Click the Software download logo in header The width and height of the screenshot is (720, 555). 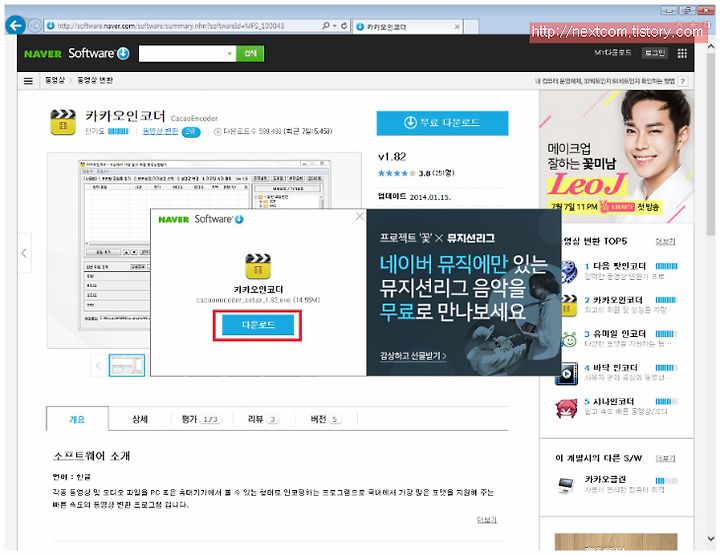pos(99,53)
